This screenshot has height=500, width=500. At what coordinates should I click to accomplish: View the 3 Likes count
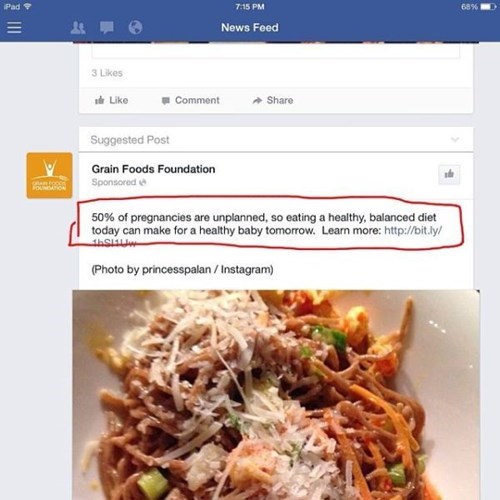107,73
